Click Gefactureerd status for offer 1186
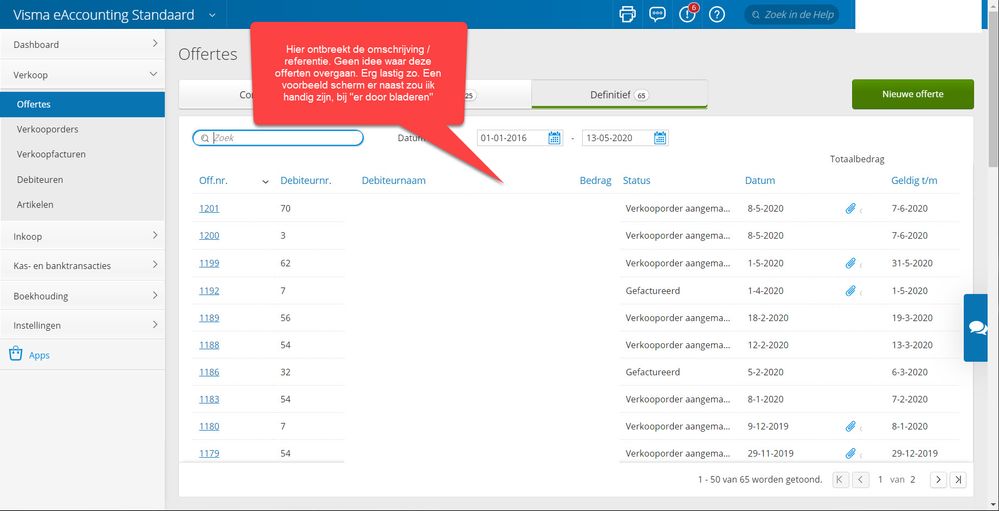 pyautogui.click(x=652, y=372)
